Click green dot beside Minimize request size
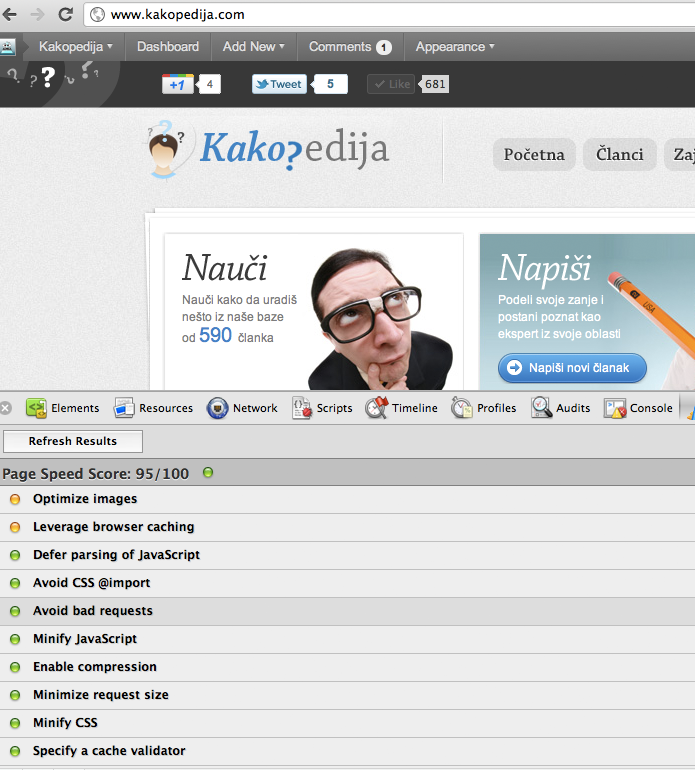The image size is (695, 770). click(x=15, y=695)
